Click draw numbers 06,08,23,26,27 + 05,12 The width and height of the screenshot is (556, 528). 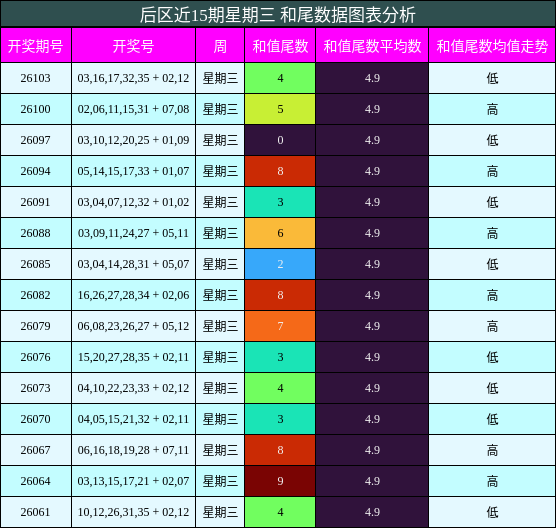click(x=133, y=326)
